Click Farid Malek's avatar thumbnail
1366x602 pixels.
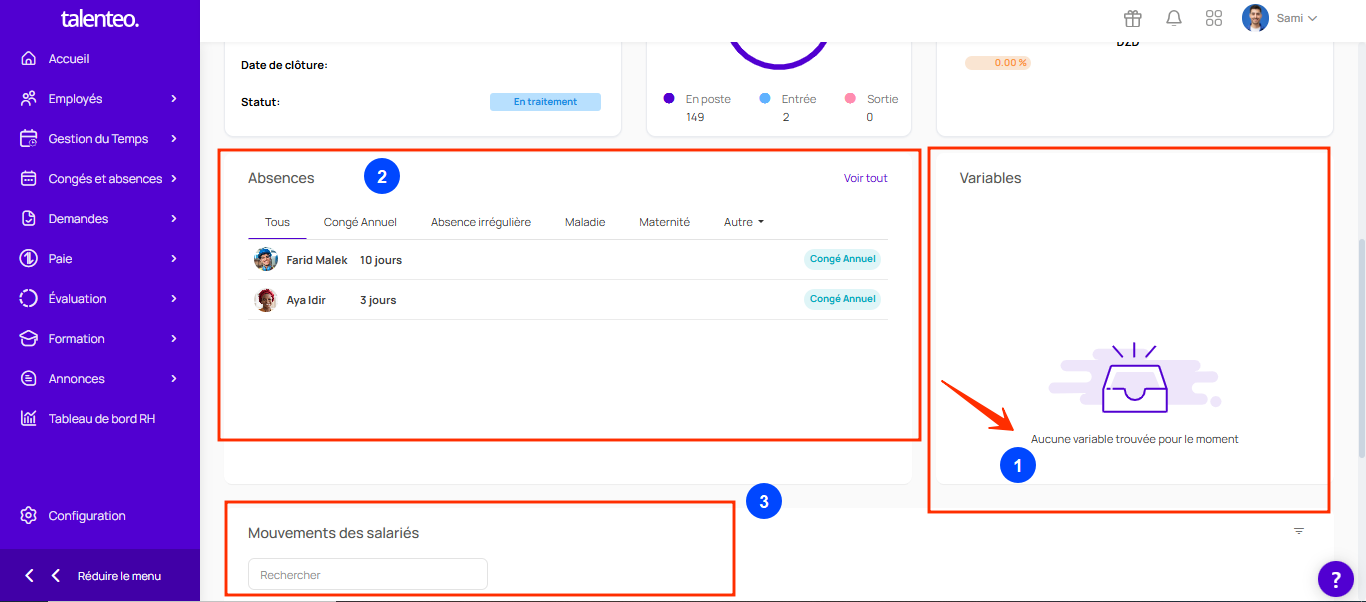click(265, 260)
